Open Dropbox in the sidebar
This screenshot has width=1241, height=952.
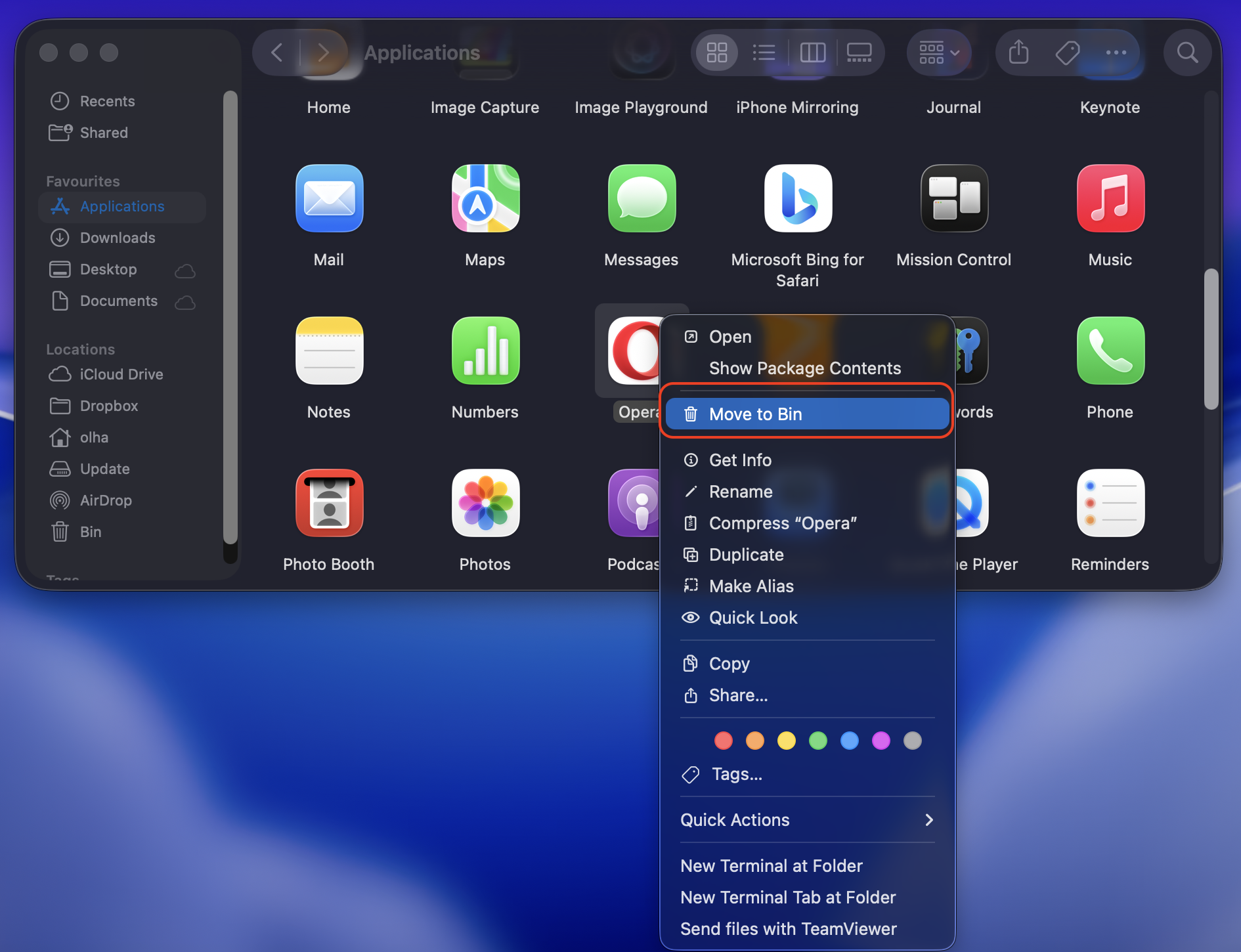coord(122,406)
